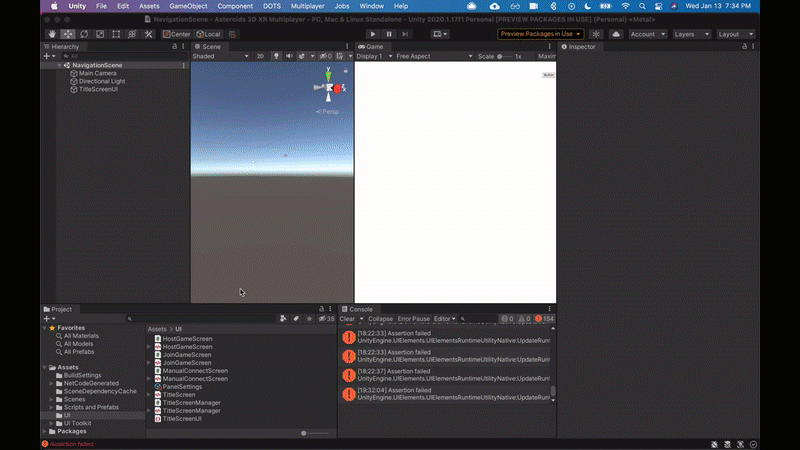800x450 pixels.
Task: Lock the Hierarchy panel
Action: click(174, 46)
